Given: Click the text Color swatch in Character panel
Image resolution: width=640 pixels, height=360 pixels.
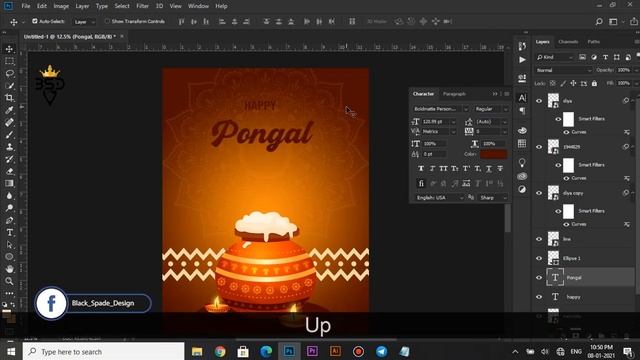Looking at the screenshot, I should point(493,154).
